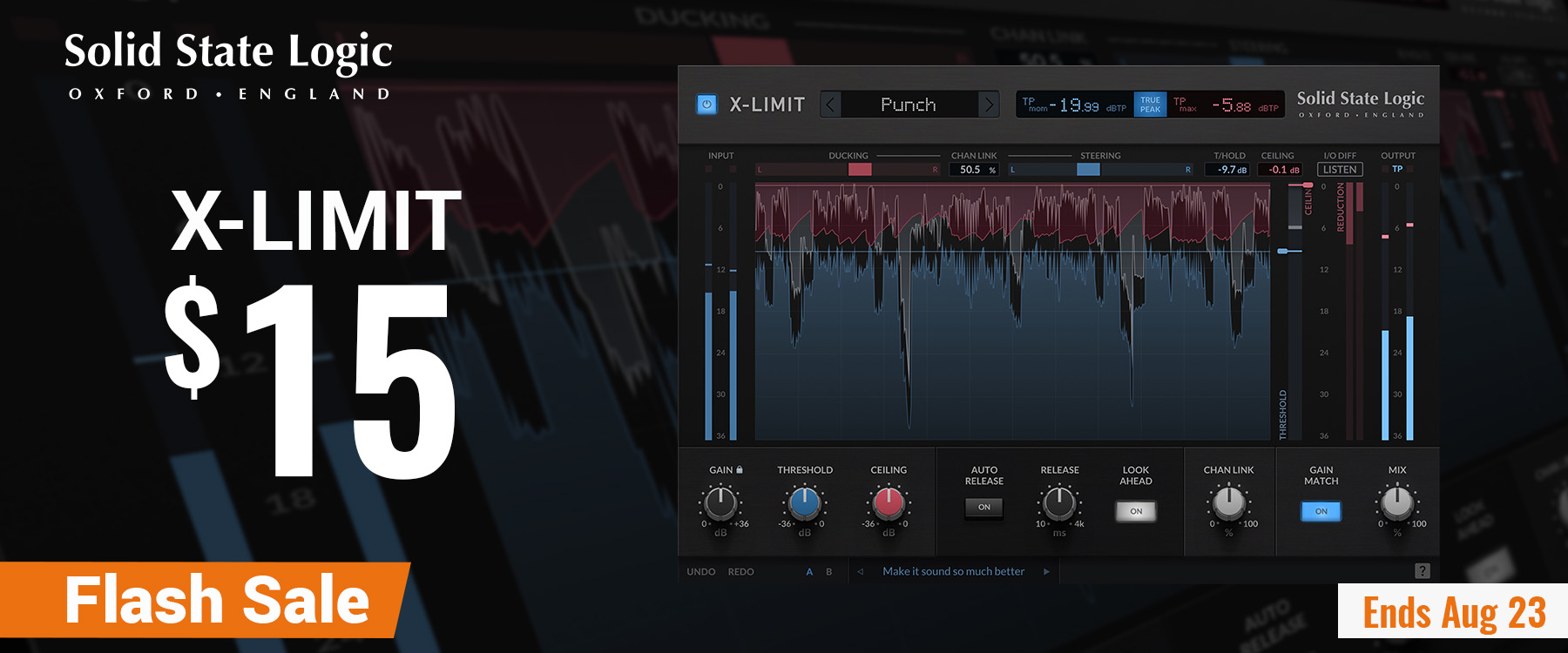1568x653 pixels.
Task: Click the OUTPUT level meter
Action: pyautogui.click(x=1397, y=311)
